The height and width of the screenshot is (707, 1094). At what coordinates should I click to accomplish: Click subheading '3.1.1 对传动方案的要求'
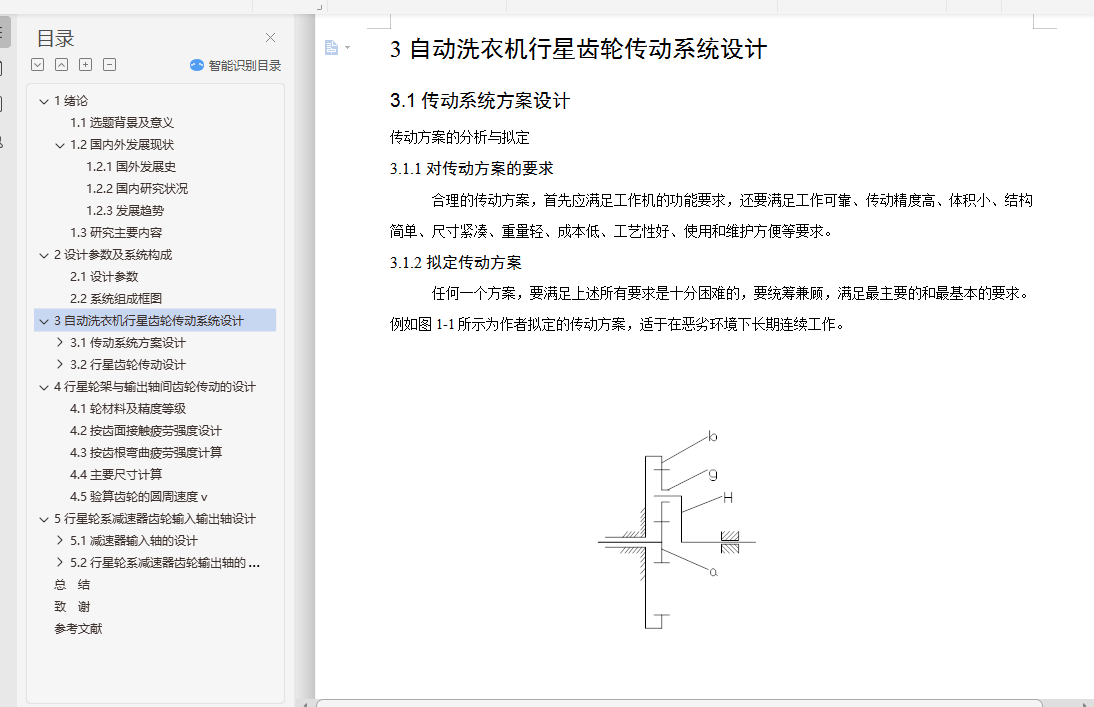(472, 168)
